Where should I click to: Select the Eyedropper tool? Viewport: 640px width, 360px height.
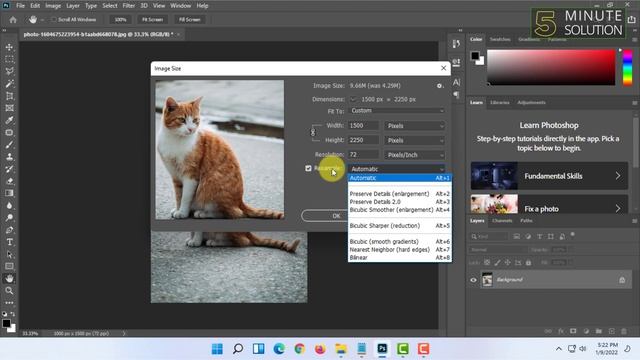(x=9, y=120)
